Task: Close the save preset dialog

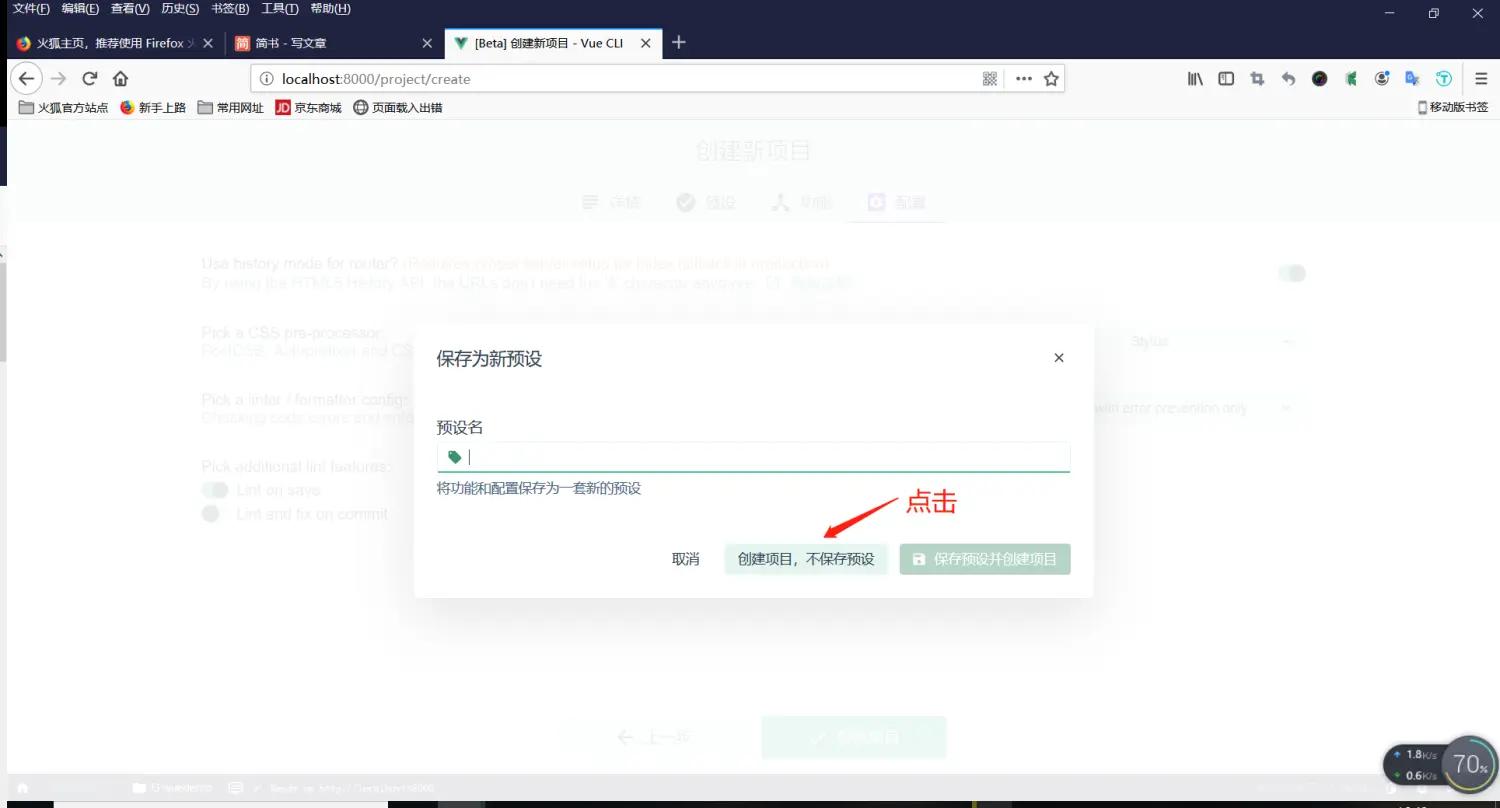Action: coord(1059,358)
